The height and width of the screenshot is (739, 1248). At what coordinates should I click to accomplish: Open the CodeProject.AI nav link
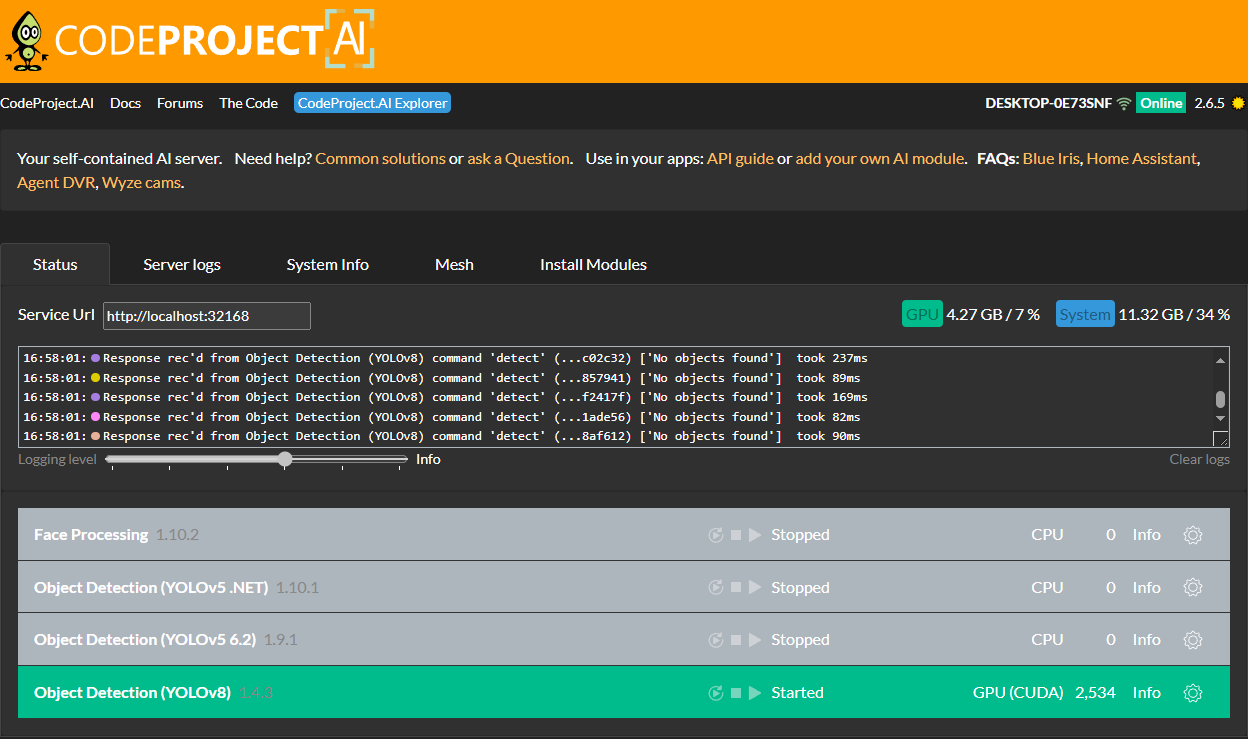47,103
